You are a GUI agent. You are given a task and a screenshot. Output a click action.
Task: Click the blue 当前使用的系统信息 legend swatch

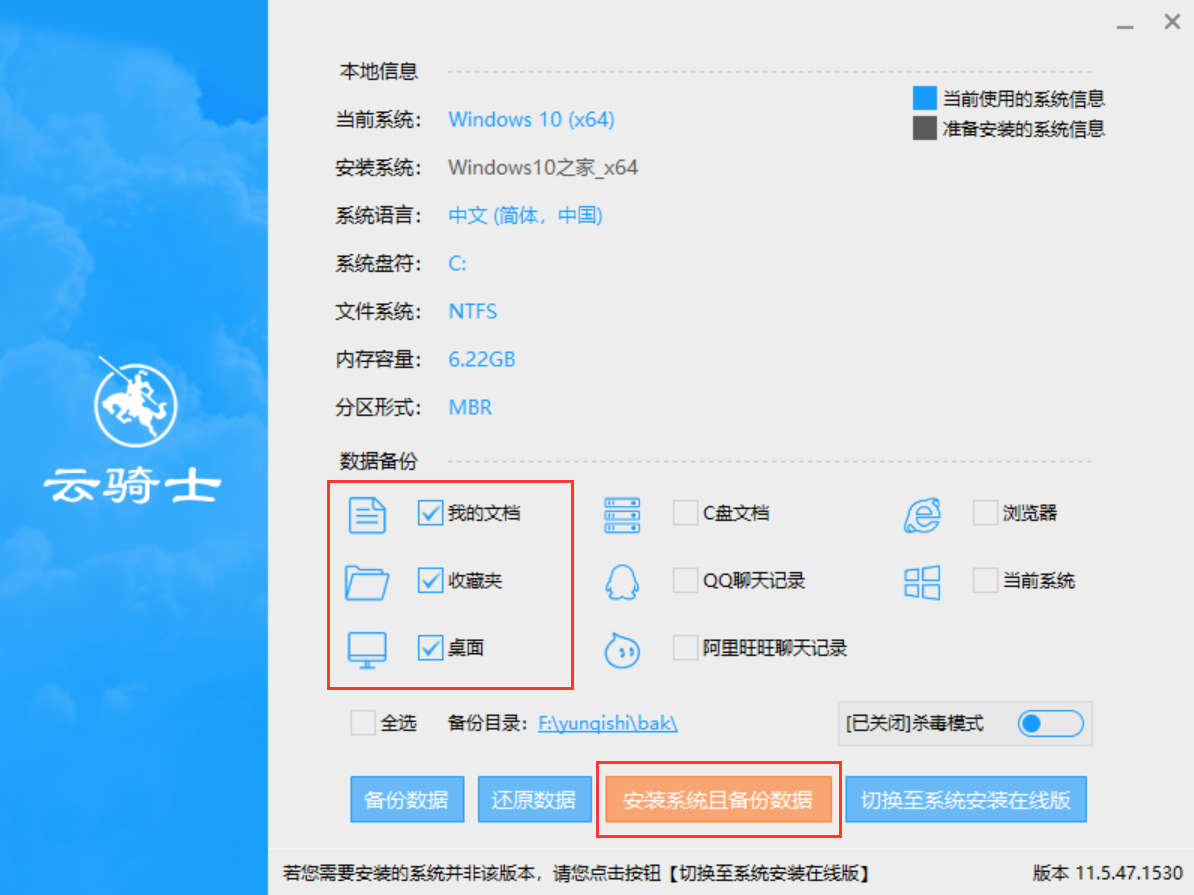(x=924, y=98)
